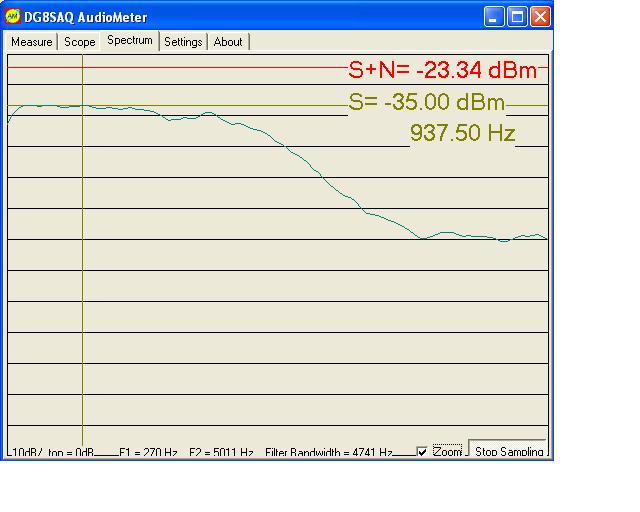Select the Spectrum tab
Viewport: 640px width, 512px height.
(x=130, y=41)
